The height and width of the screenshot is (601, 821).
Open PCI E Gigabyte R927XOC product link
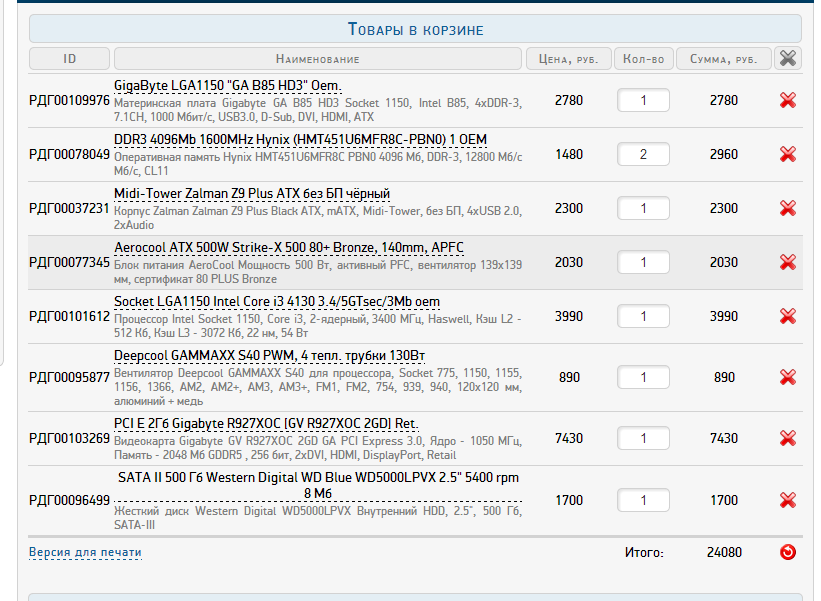point(267,423)
